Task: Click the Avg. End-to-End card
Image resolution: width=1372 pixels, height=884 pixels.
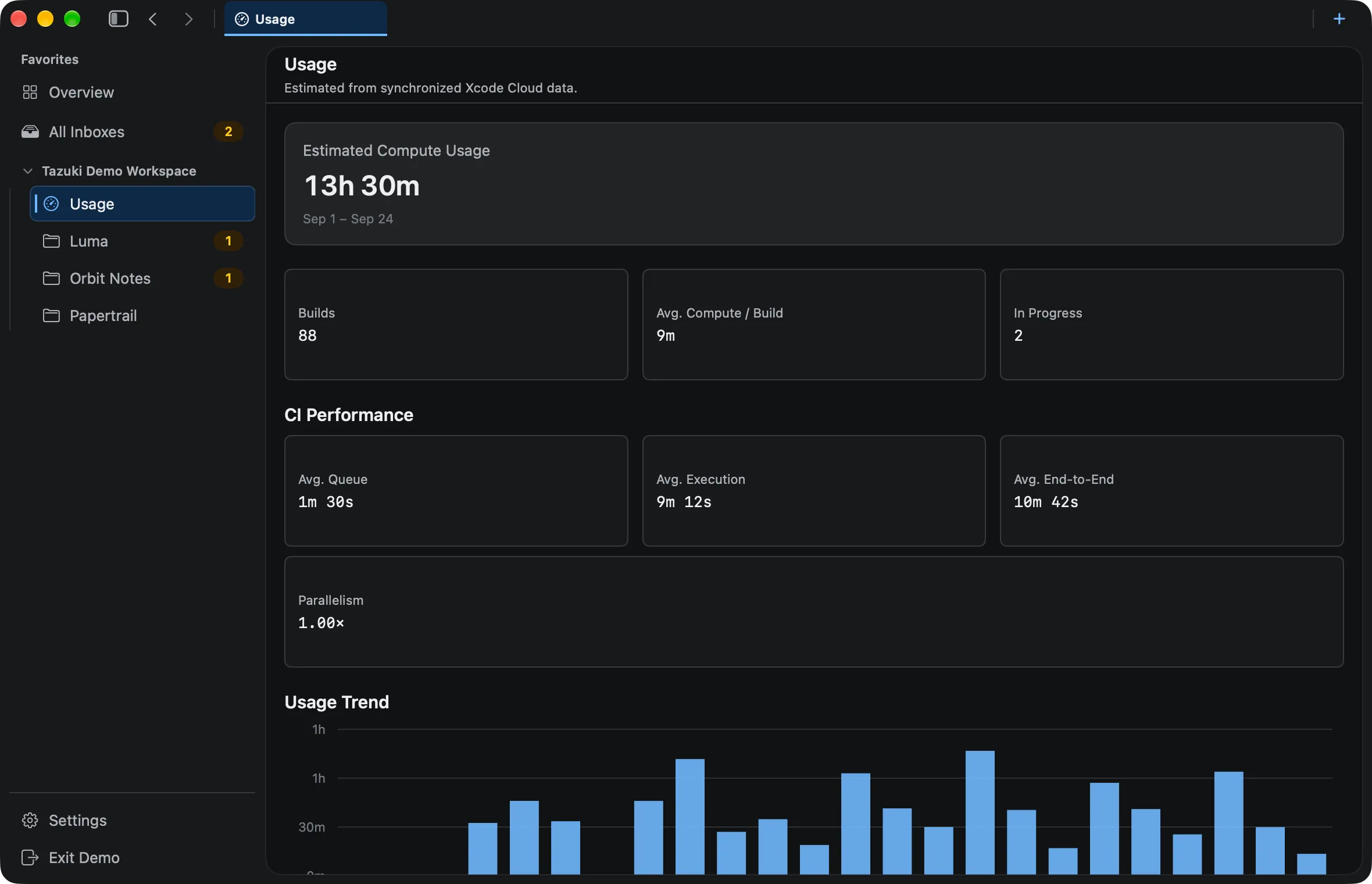Action: 1172,491
